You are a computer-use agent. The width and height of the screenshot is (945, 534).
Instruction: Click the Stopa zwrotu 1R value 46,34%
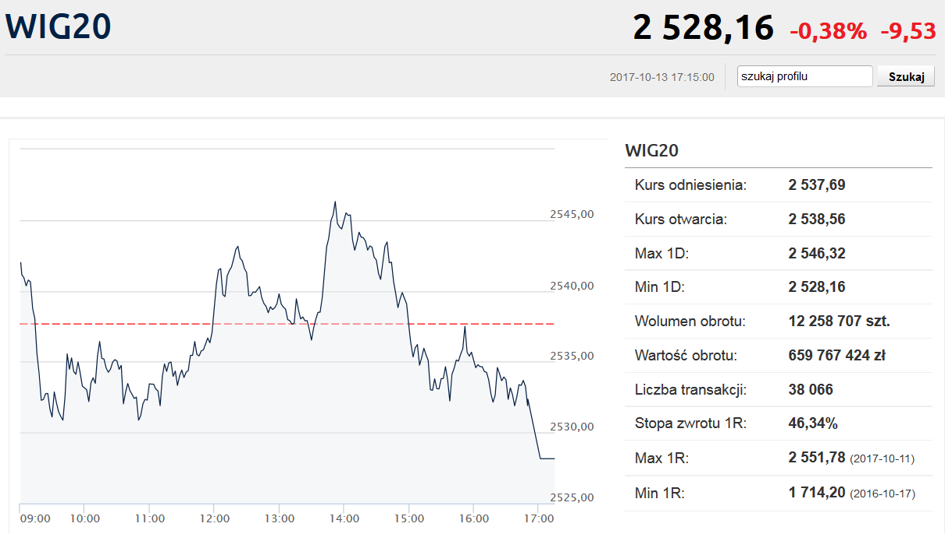(813, 423)
